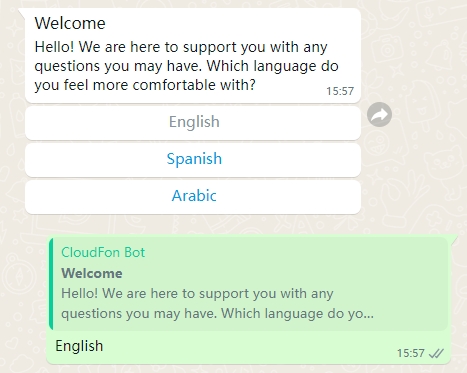This screenshot has width=467, height=373.
Task: Click the bold Welcome title in quoted reply
Action: [92, 273]
